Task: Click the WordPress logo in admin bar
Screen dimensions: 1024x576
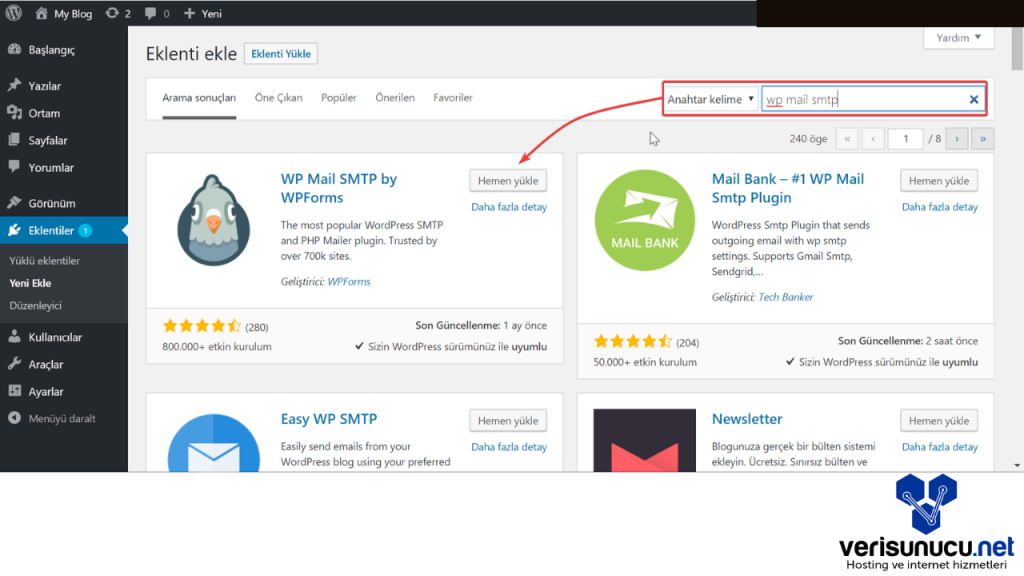Action: coord(14,14)
